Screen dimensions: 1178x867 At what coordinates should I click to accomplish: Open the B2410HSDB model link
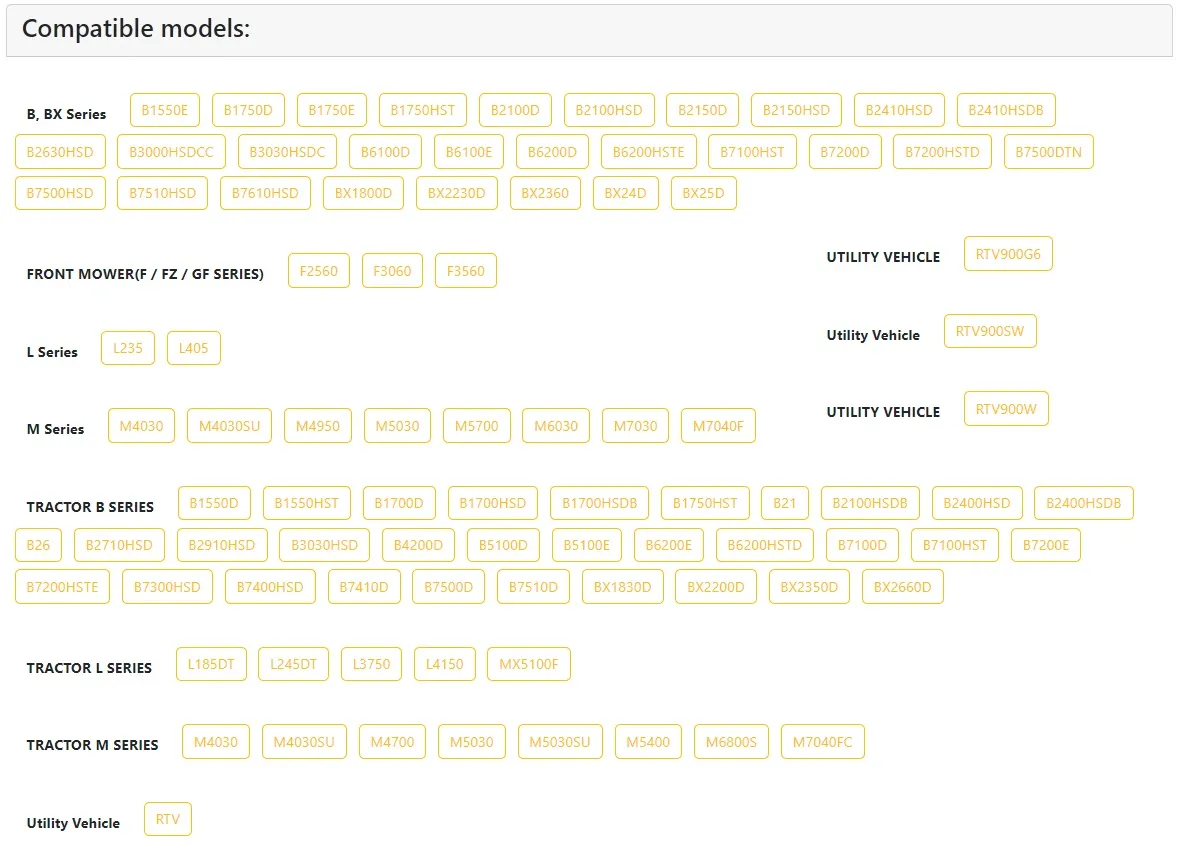point(1005,110)
